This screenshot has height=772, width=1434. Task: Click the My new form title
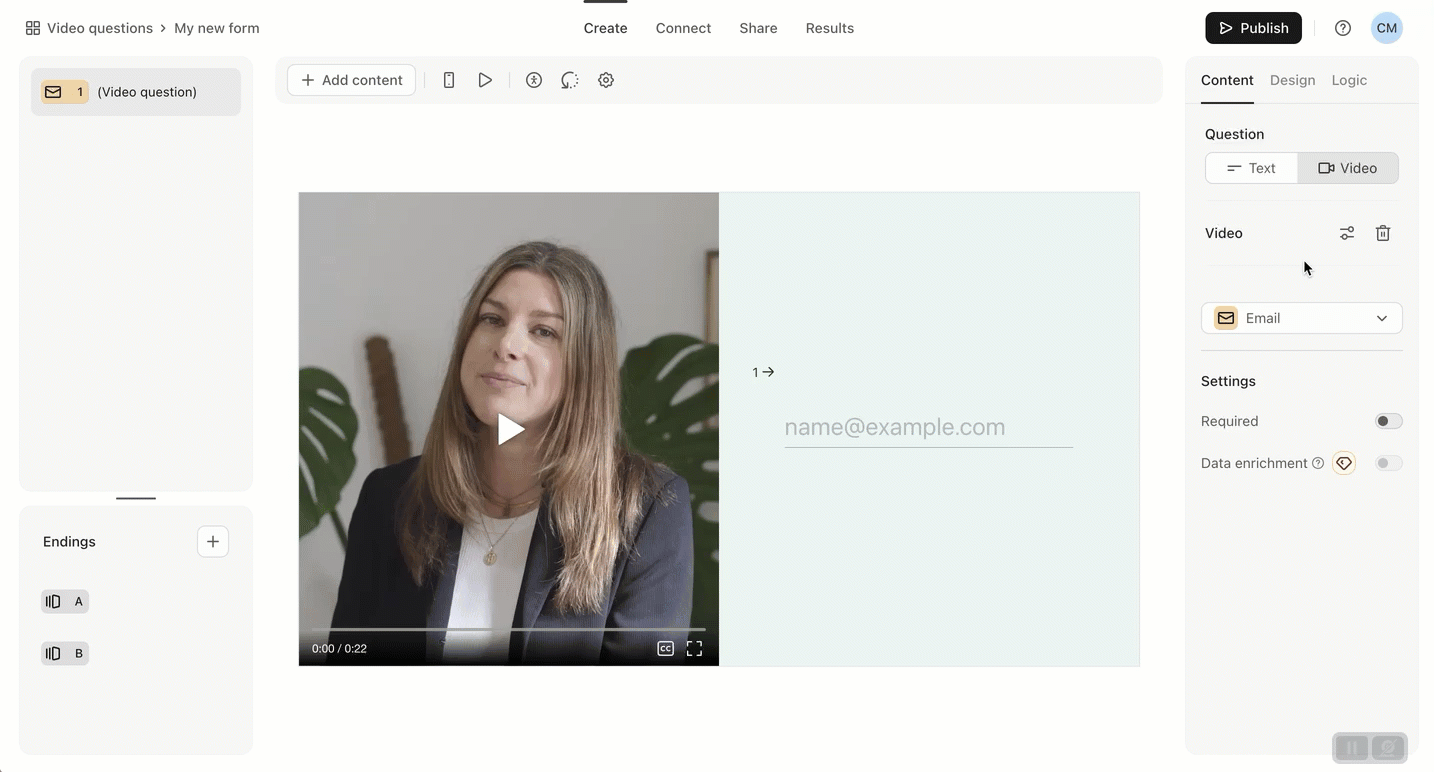217,28
